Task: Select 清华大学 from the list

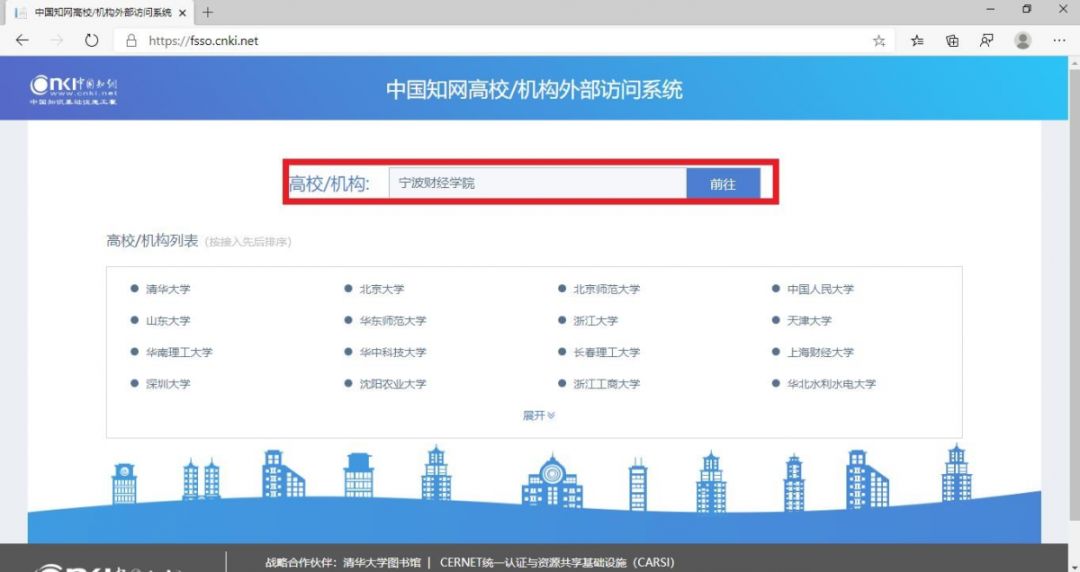Action: (x=167, y=289)
